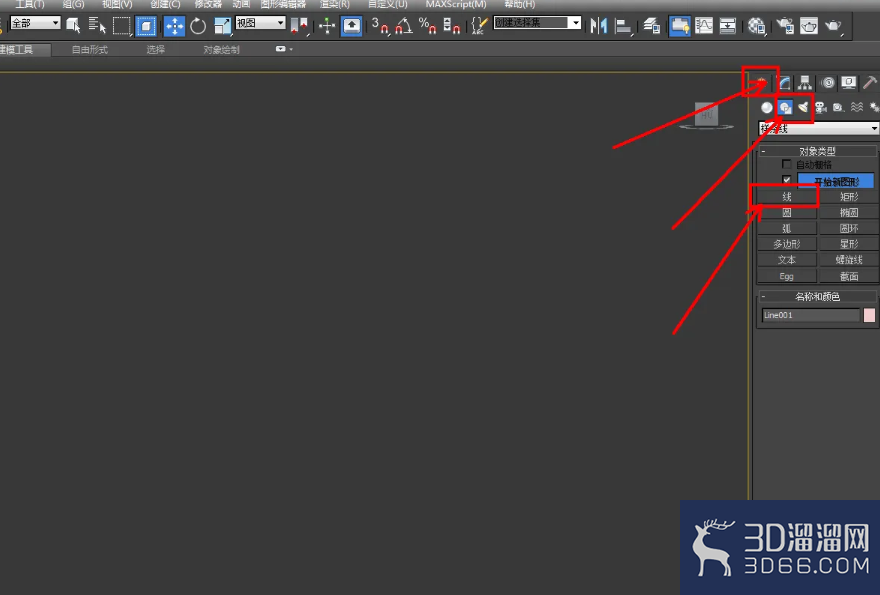The image size is (880, 595).
Task: Open the 视图 reference coordinate dropdown
Action: click(x=260, y=23)
